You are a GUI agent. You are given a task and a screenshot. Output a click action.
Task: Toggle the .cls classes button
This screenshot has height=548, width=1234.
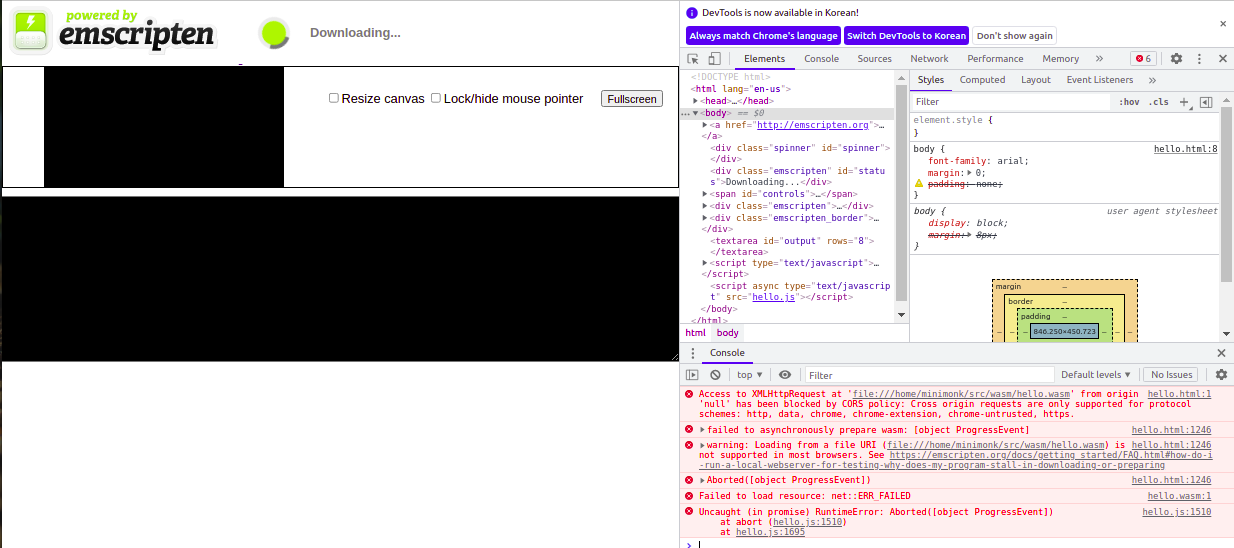point(1158,102)
